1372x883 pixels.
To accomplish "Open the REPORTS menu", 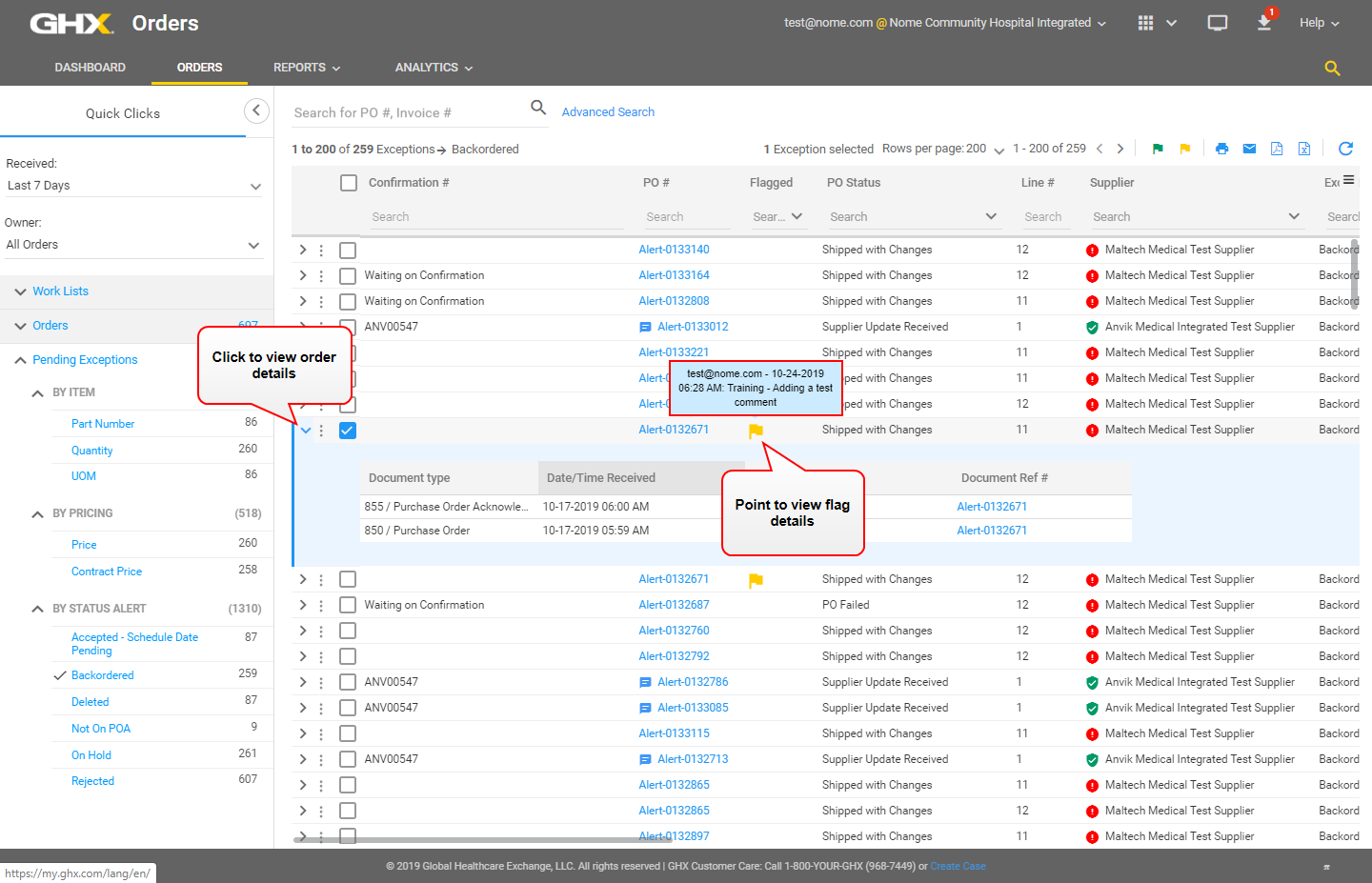I will [x=307, y=68].
